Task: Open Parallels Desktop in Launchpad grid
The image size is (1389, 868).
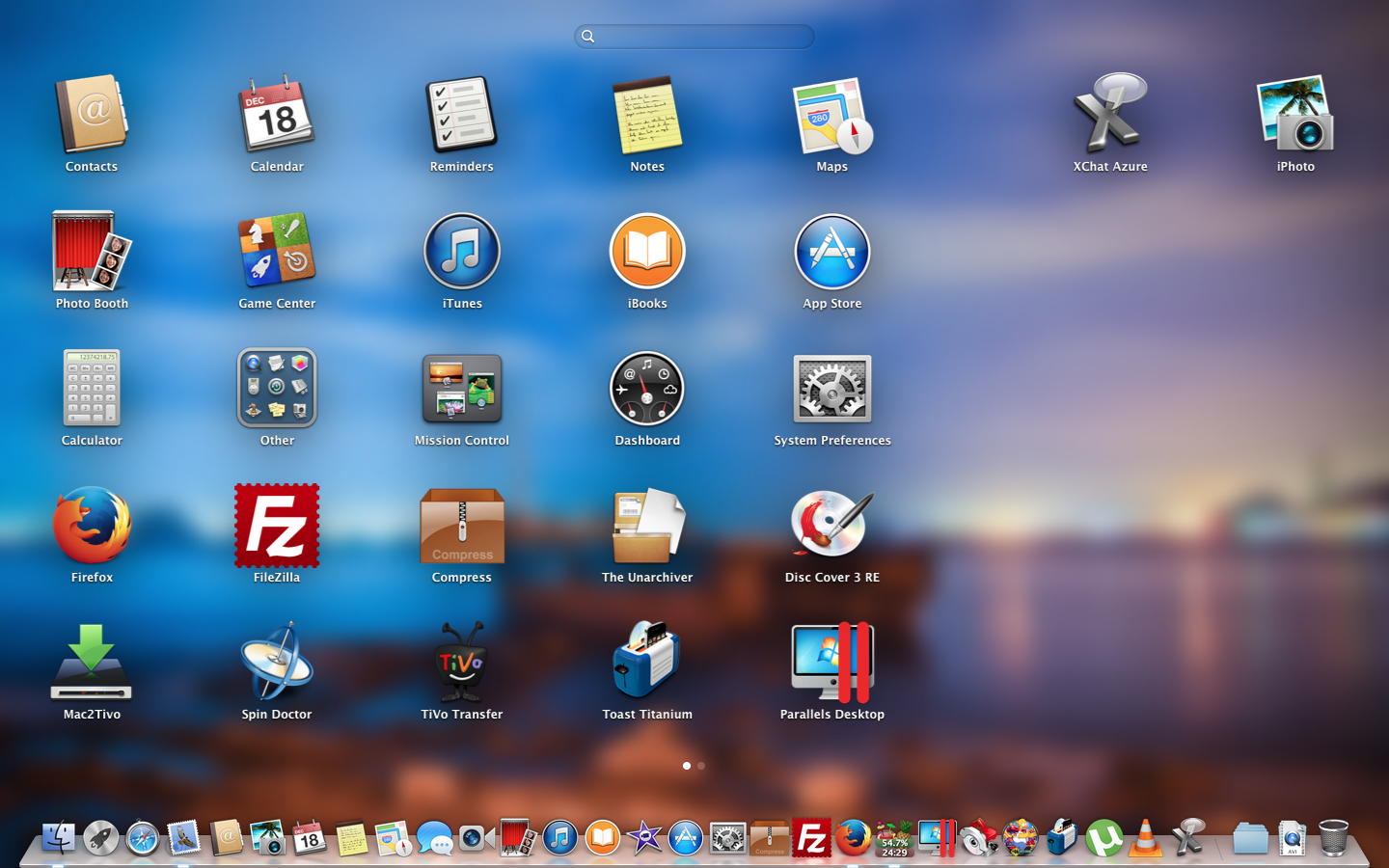Action: 832,663
